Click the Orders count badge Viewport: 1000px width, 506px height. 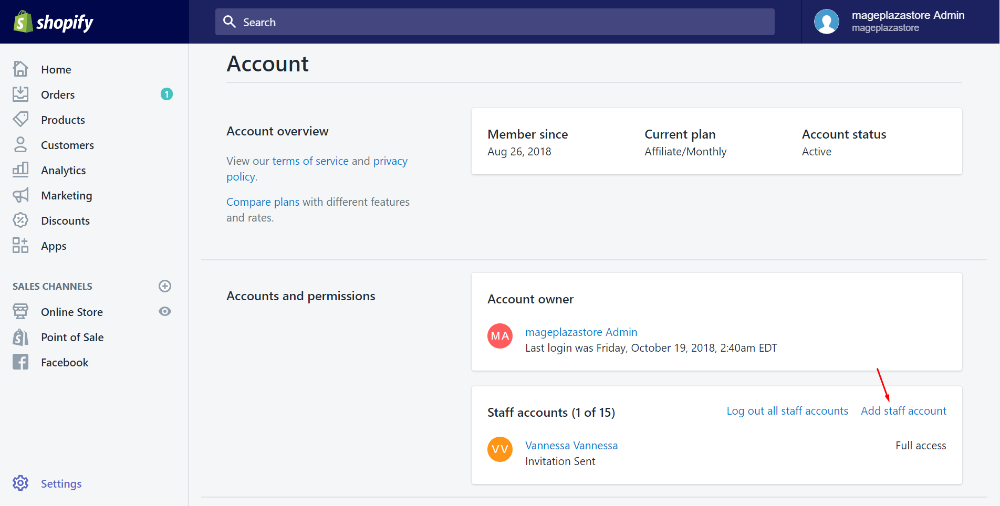coord(166,94)
